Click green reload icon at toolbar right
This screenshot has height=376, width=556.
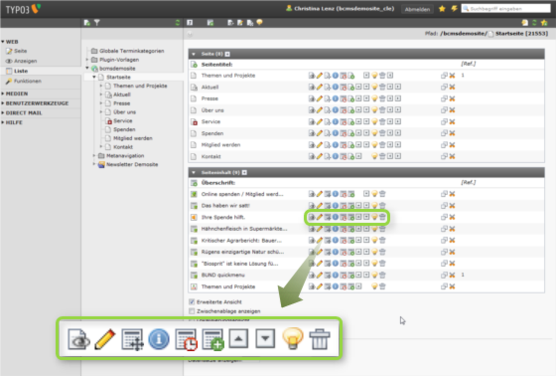534,23
